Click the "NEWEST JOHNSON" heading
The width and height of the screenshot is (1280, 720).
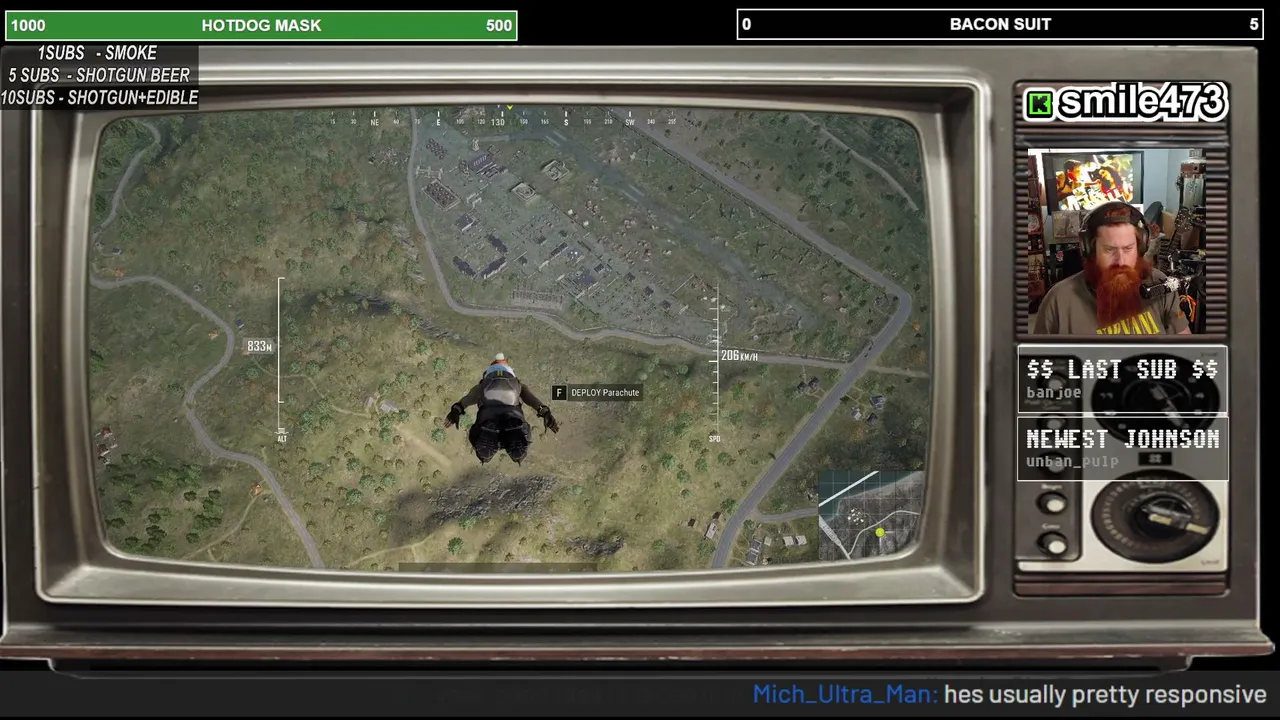1122,439
